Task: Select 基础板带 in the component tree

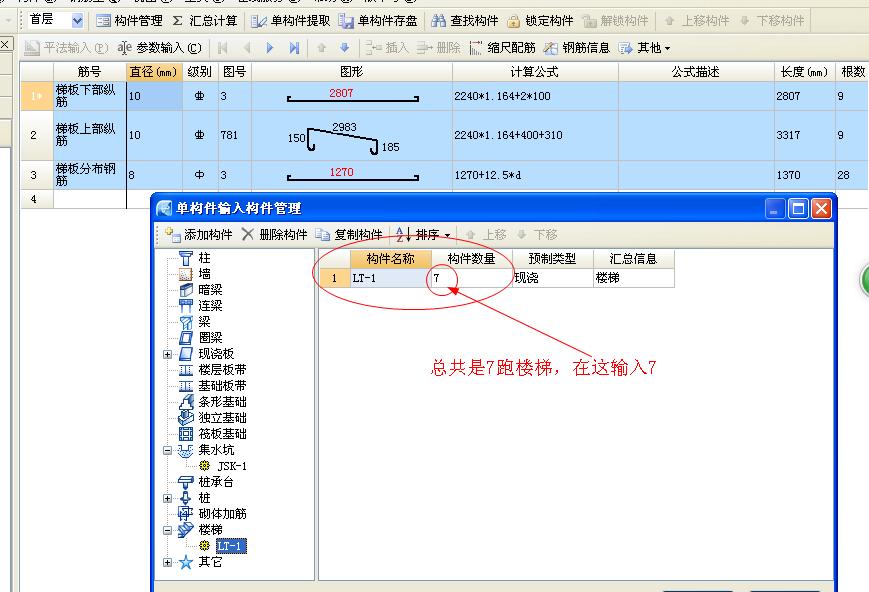Action: tap(222, 386)
